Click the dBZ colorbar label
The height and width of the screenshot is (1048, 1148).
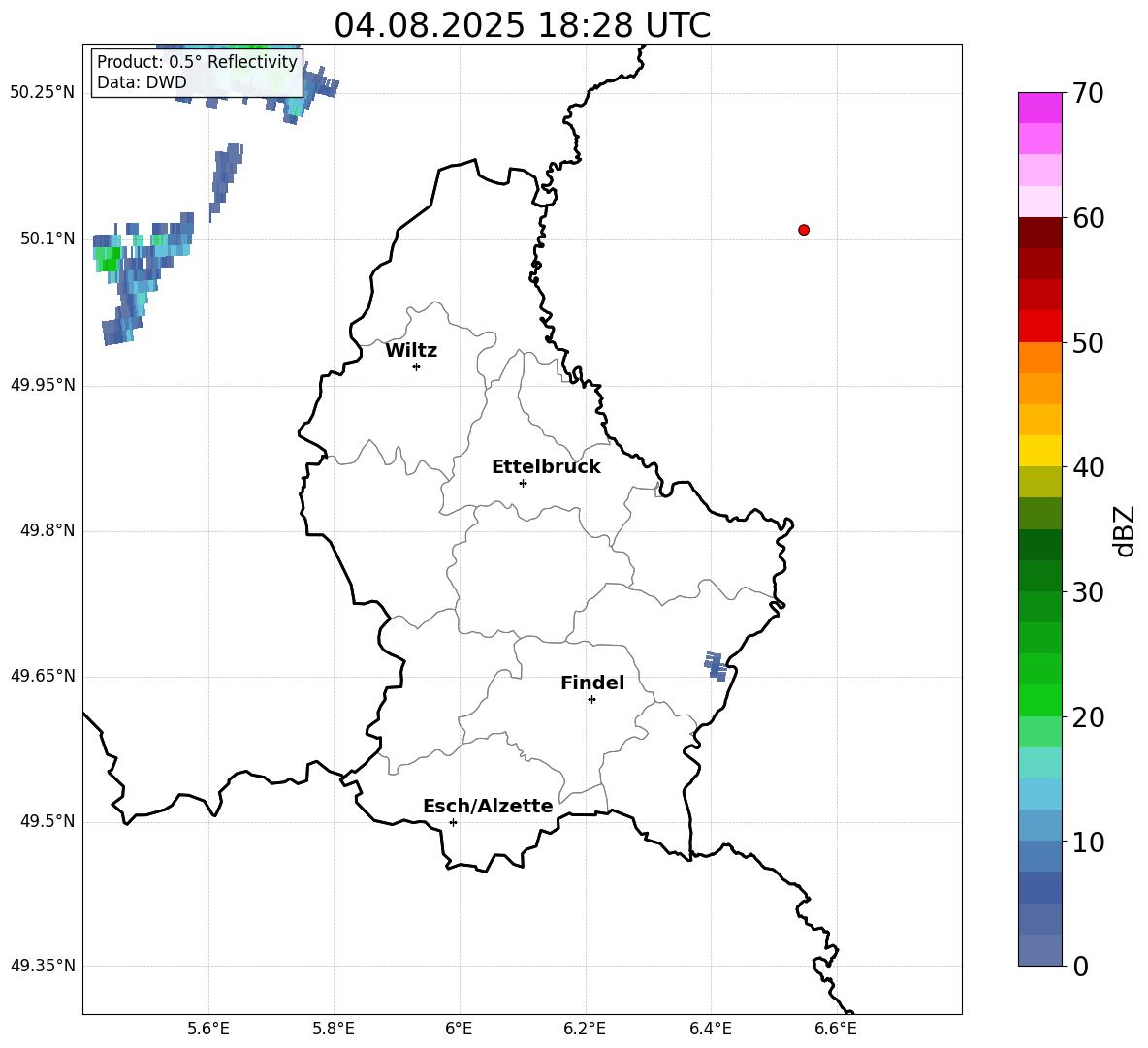1124,530
